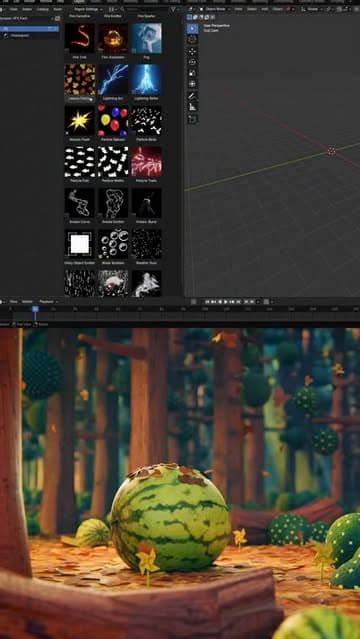
Task: Open the Playback dropdown in the timeline
Action: 49,302
